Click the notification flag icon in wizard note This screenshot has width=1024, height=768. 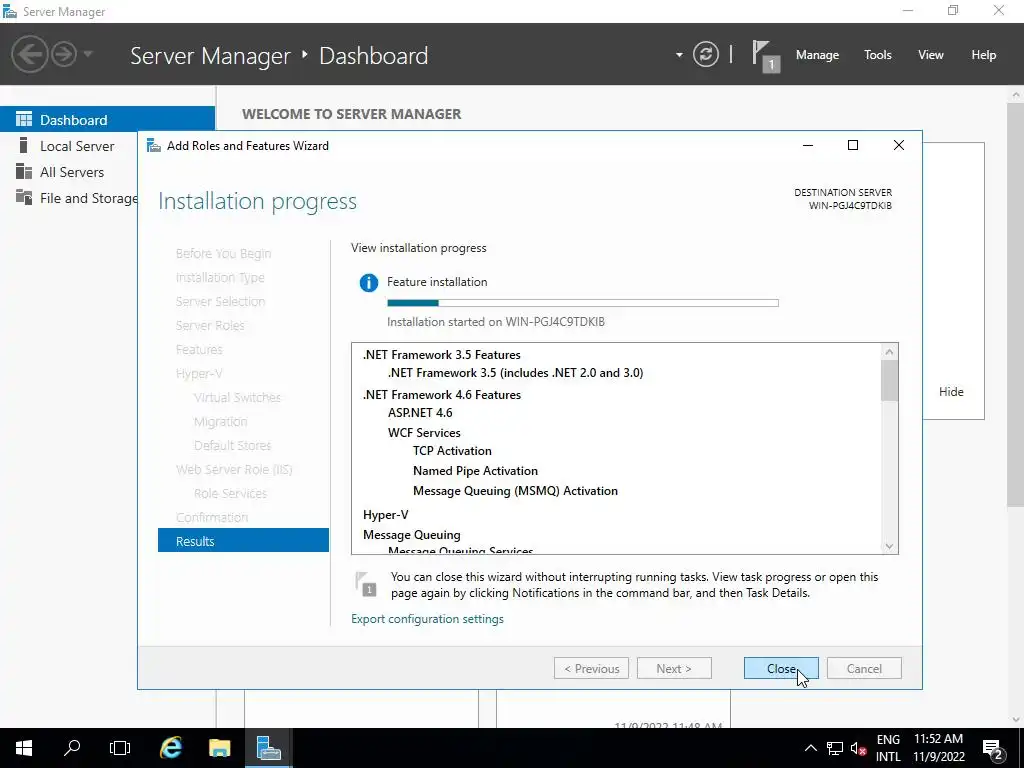[x=366, y=584]
